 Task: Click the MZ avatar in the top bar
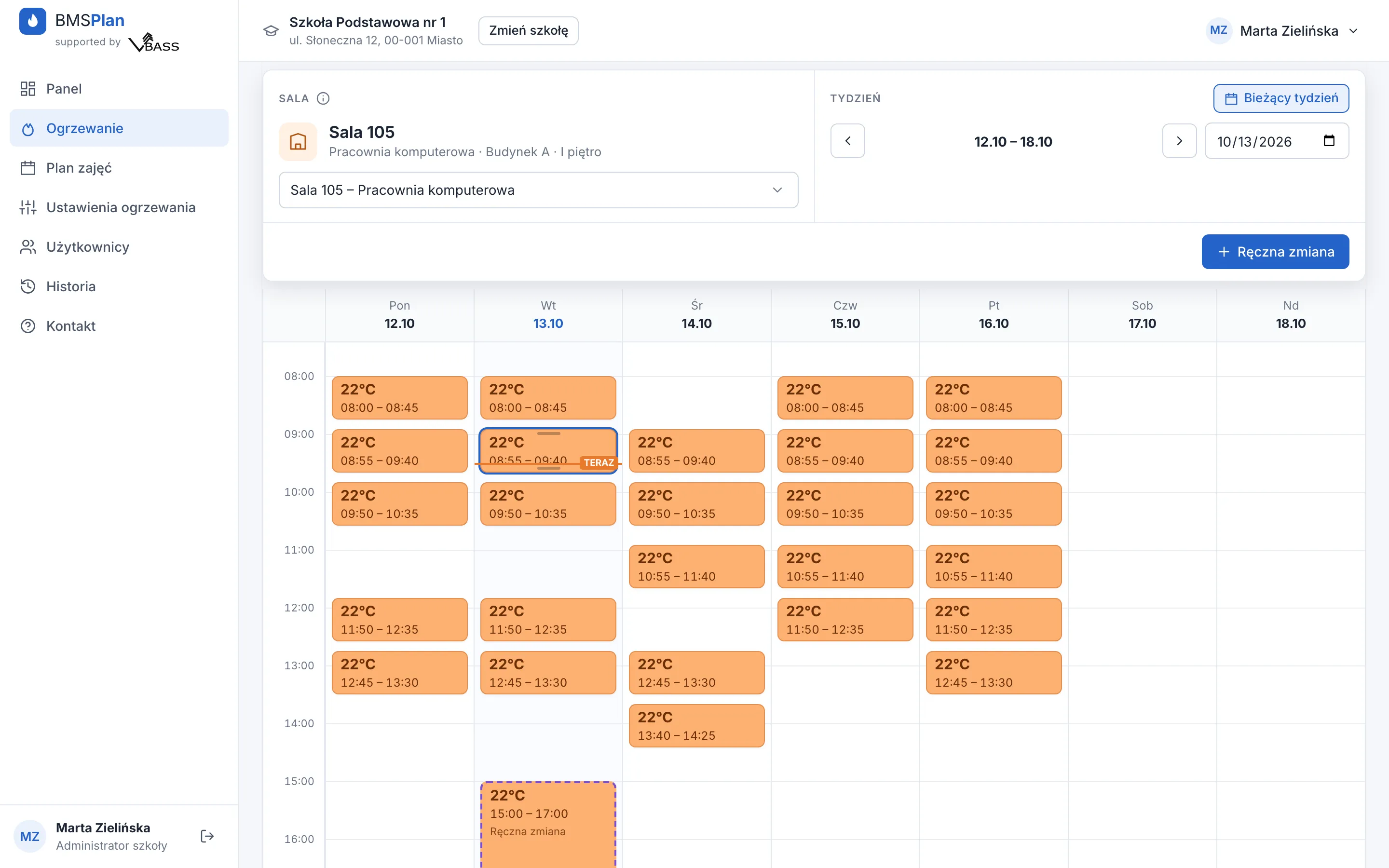1219,30
